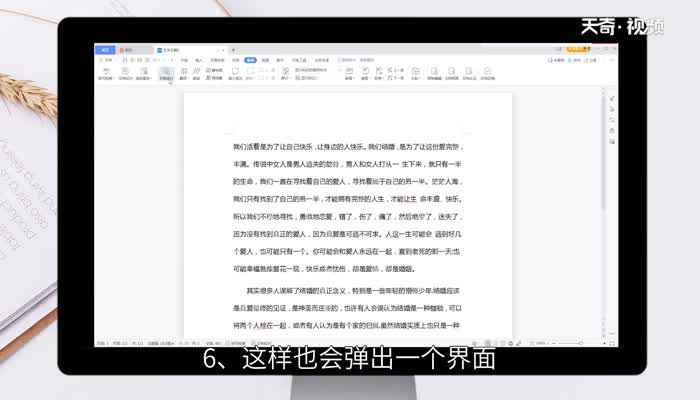Image resolution: width=700 pixels, height=400 pixels.
Task: Click the save icon in quick access toolbar
Action: (125, 60)
